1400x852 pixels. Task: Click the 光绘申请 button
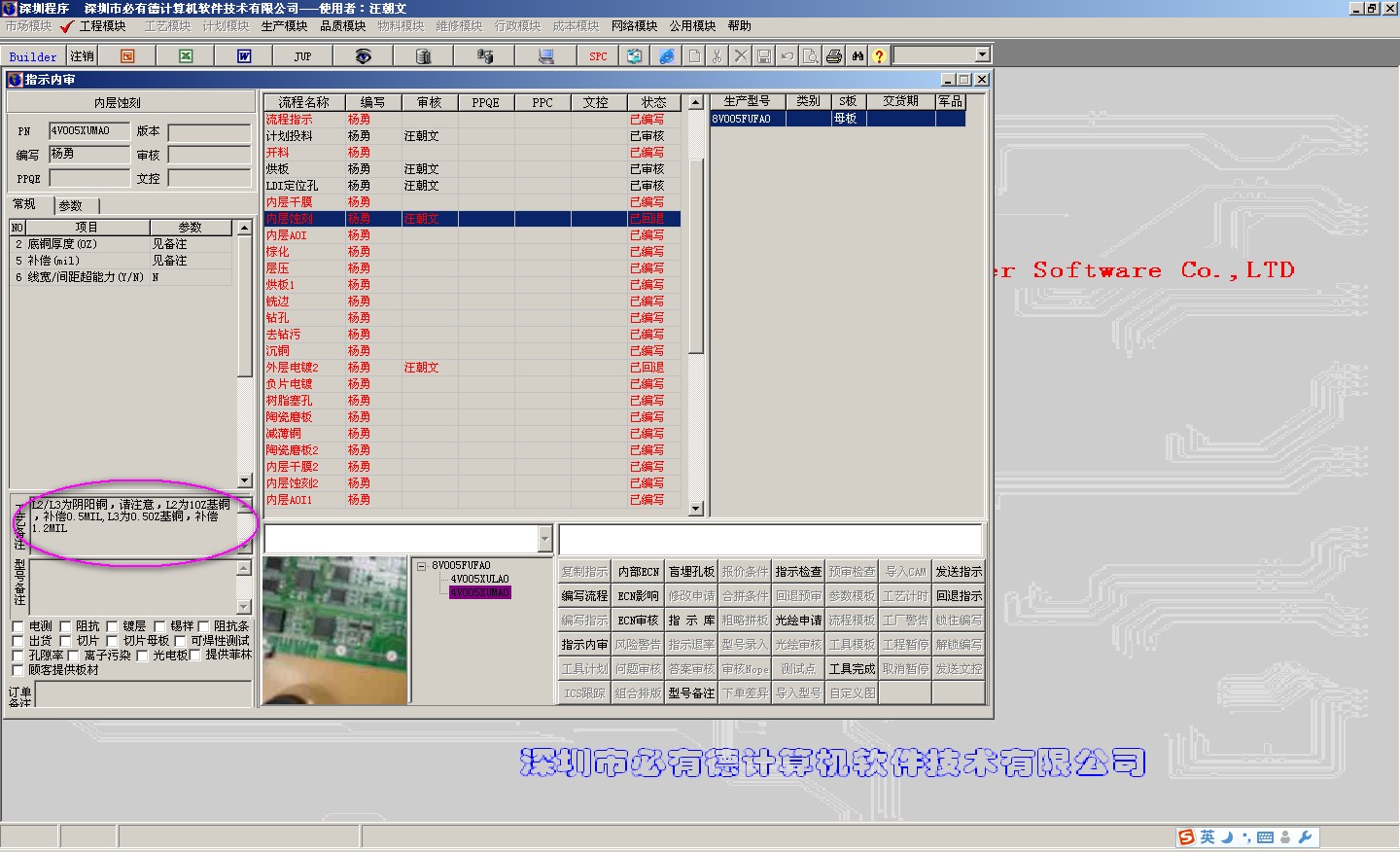click(798, 620)
